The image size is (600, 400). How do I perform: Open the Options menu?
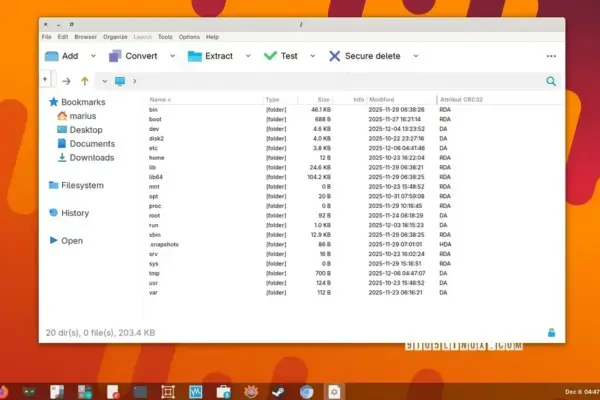[x=189, y=37]
